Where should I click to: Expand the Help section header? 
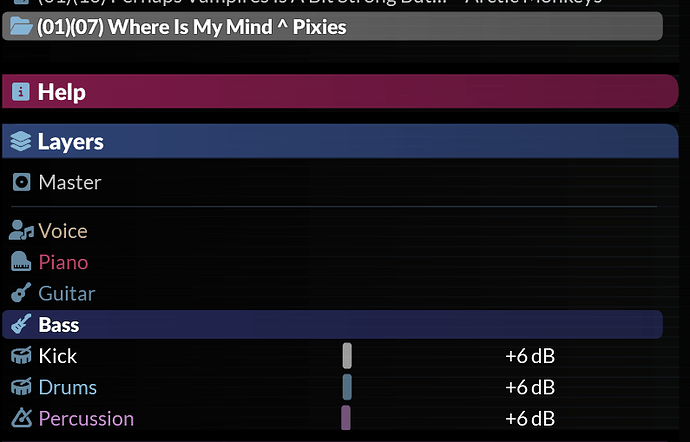tap(340, 92)
